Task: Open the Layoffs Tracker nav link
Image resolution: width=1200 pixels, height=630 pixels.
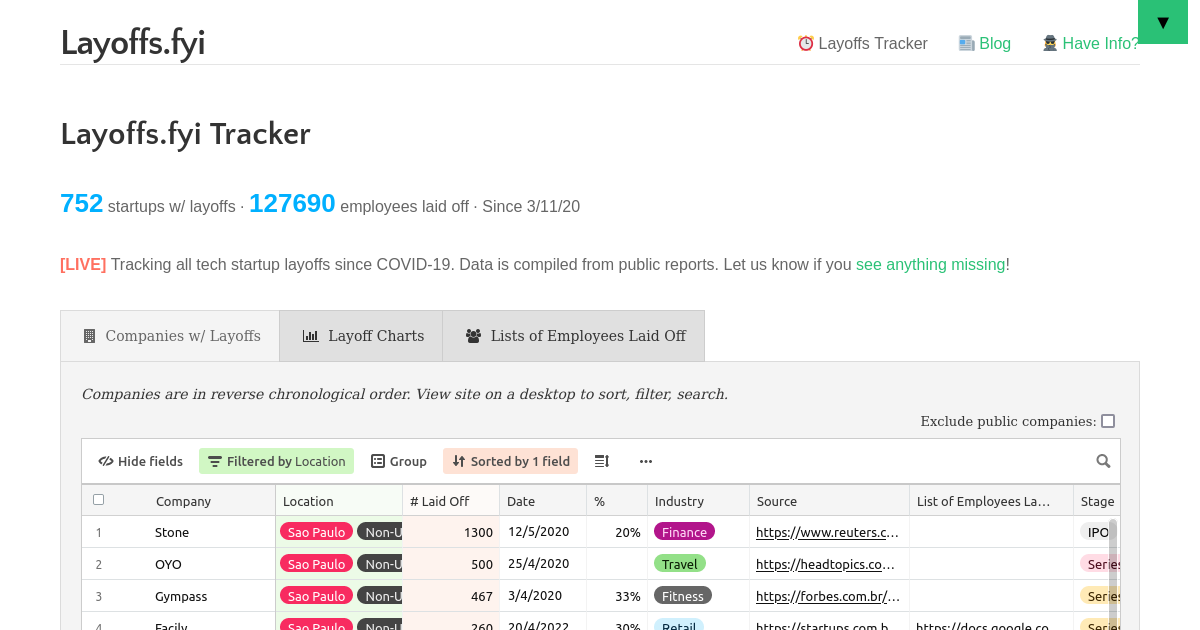Action: point(862,43)
